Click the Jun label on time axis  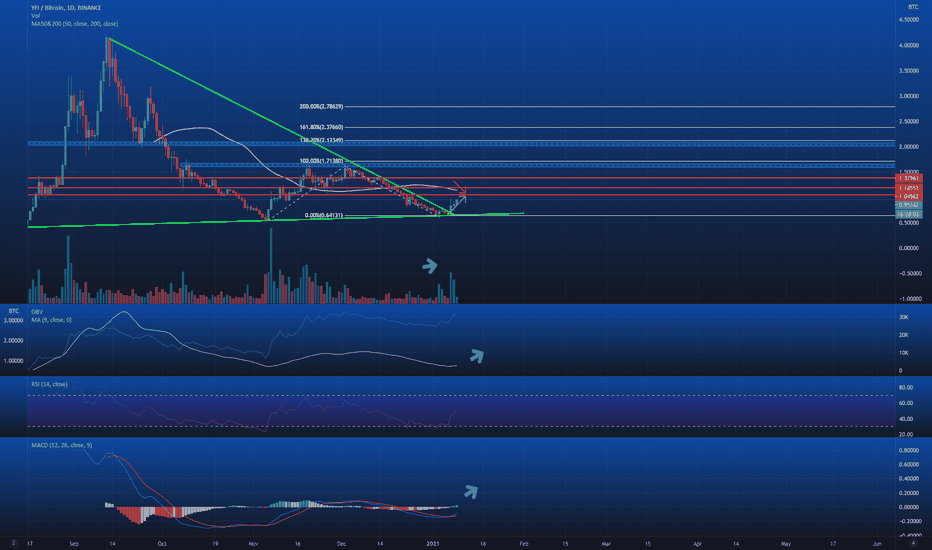(877, 543)
